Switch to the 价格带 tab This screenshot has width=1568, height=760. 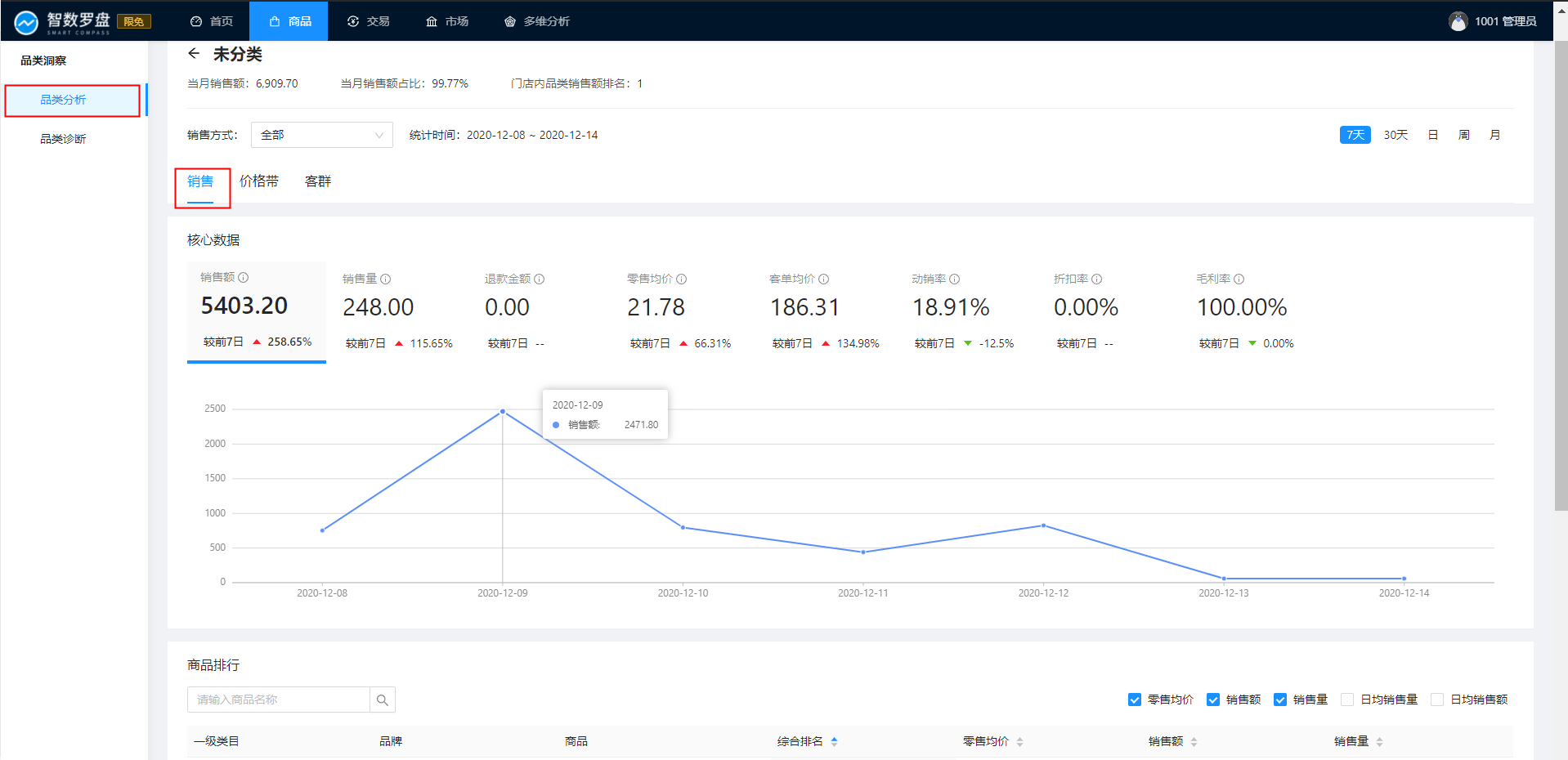click(x=259, y=181)
